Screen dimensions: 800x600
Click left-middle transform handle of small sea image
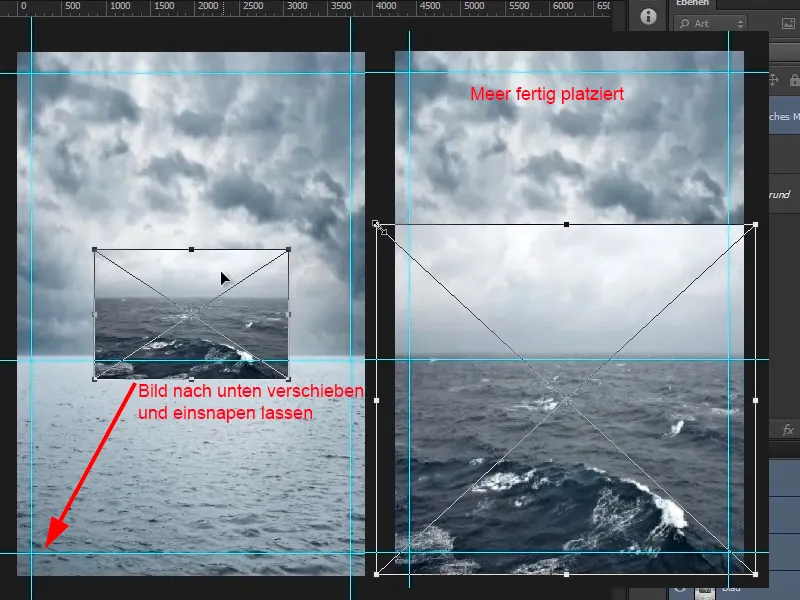[x=94, y=314]
